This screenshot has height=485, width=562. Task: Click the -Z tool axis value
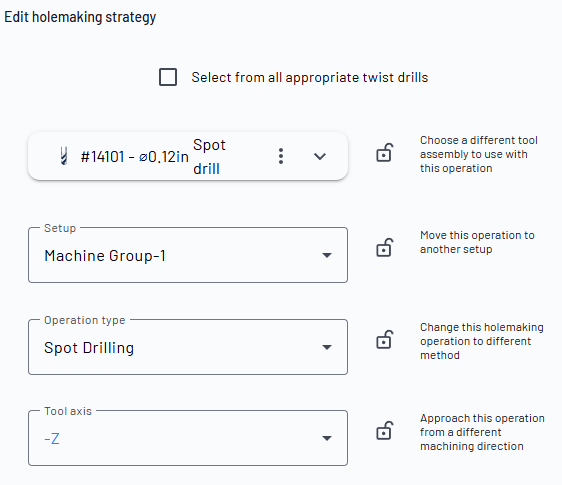click(52, 439)
